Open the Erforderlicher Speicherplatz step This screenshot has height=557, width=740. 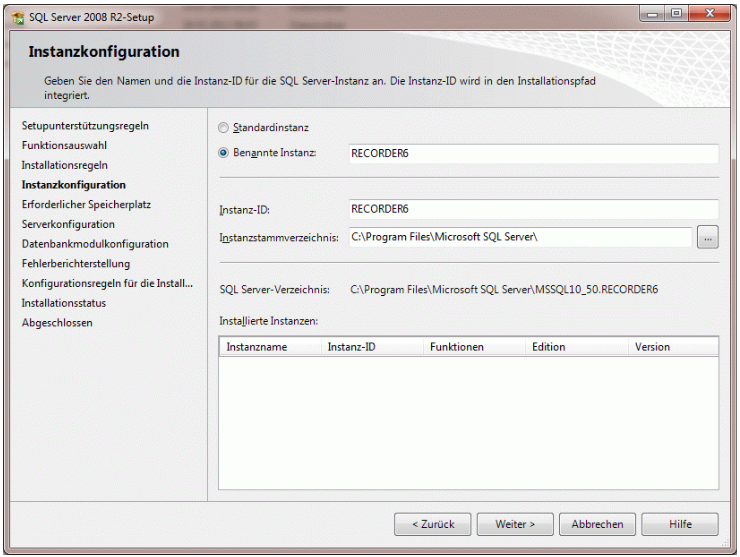click(86, 205)
